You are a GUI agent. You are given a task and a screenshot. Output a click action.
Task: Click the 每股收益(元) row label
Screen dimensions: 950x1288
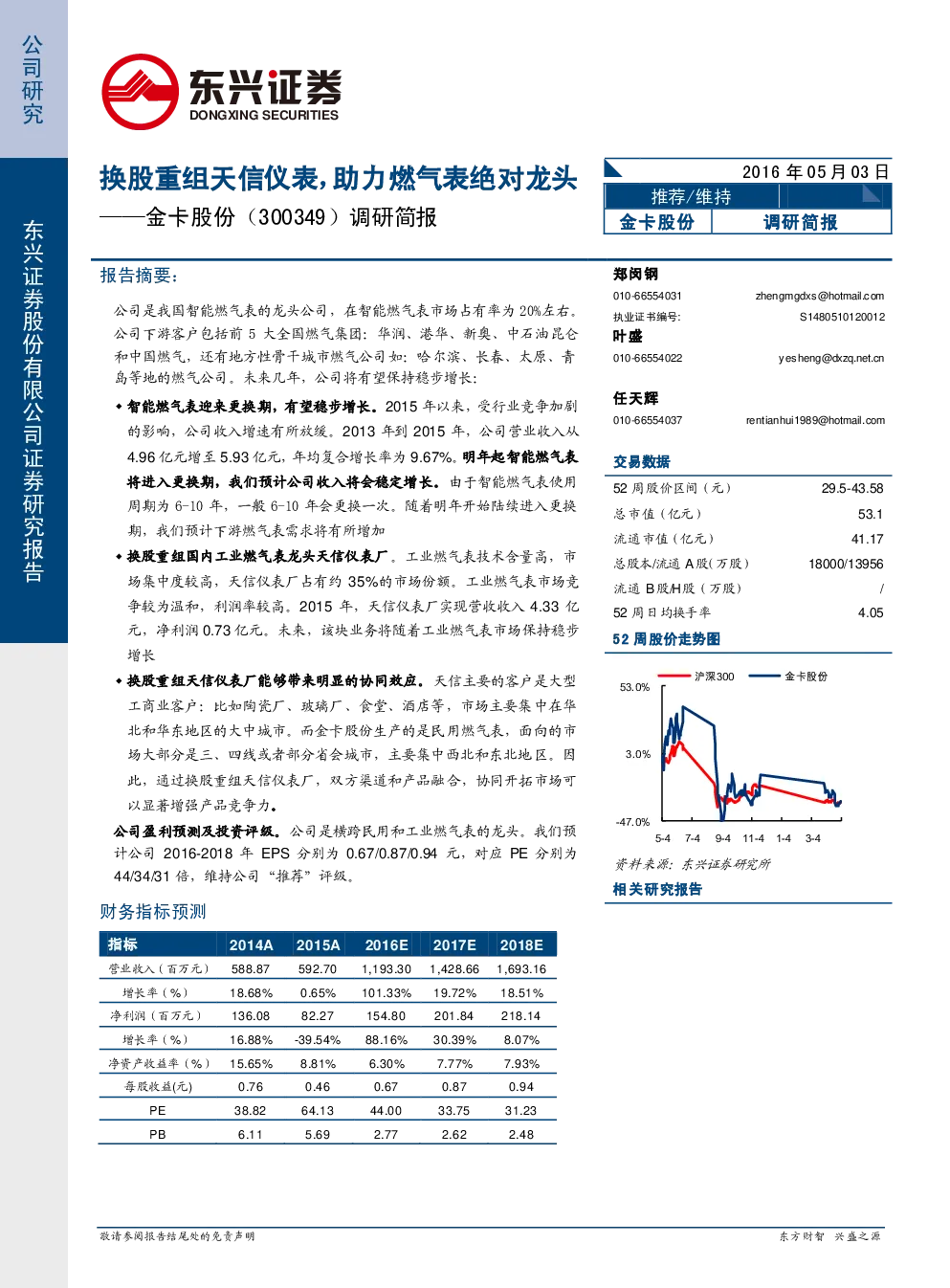[x=158, y=1086]
